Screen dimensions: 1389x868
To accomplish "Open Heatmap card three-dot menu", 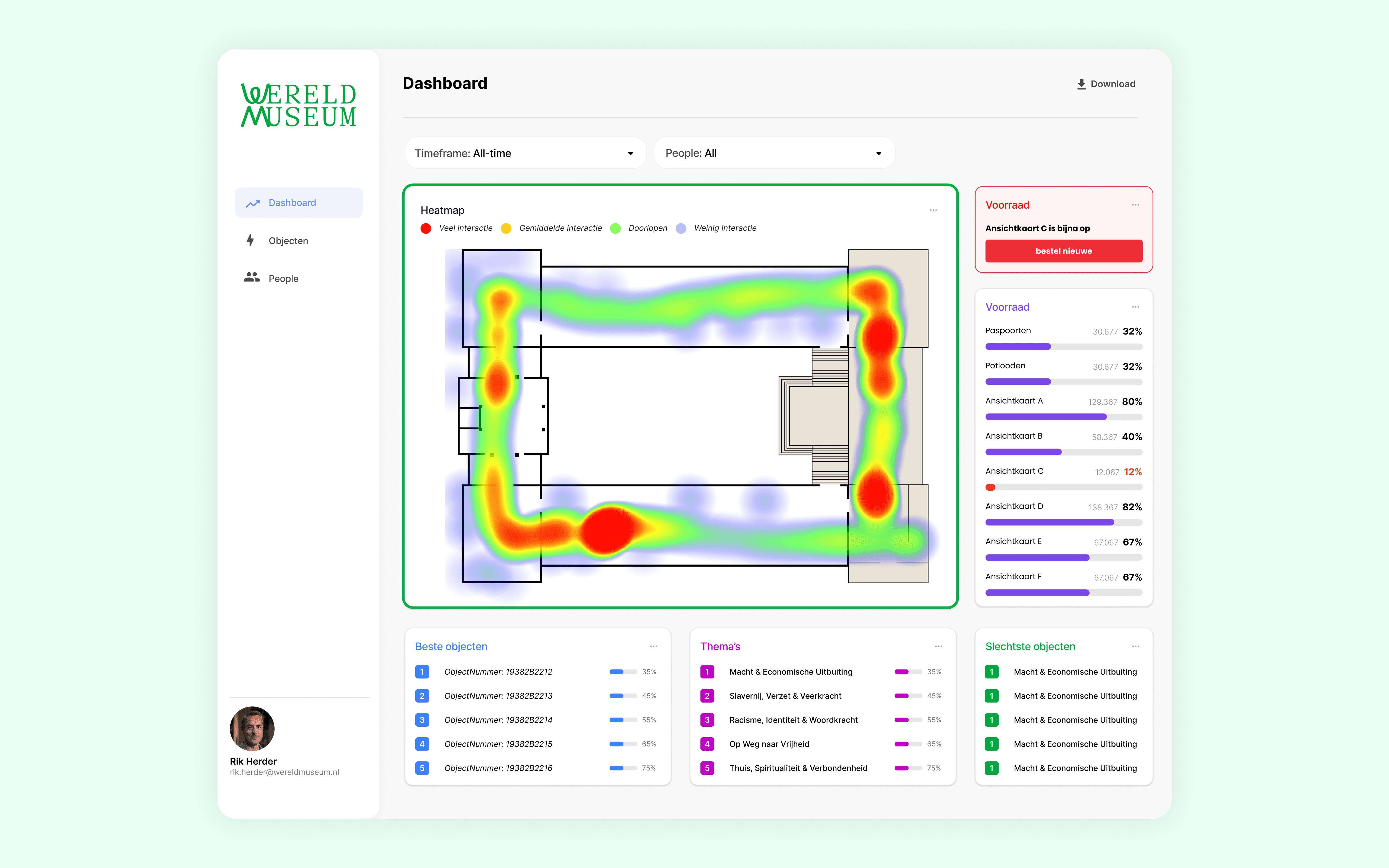I will [933, 210].
